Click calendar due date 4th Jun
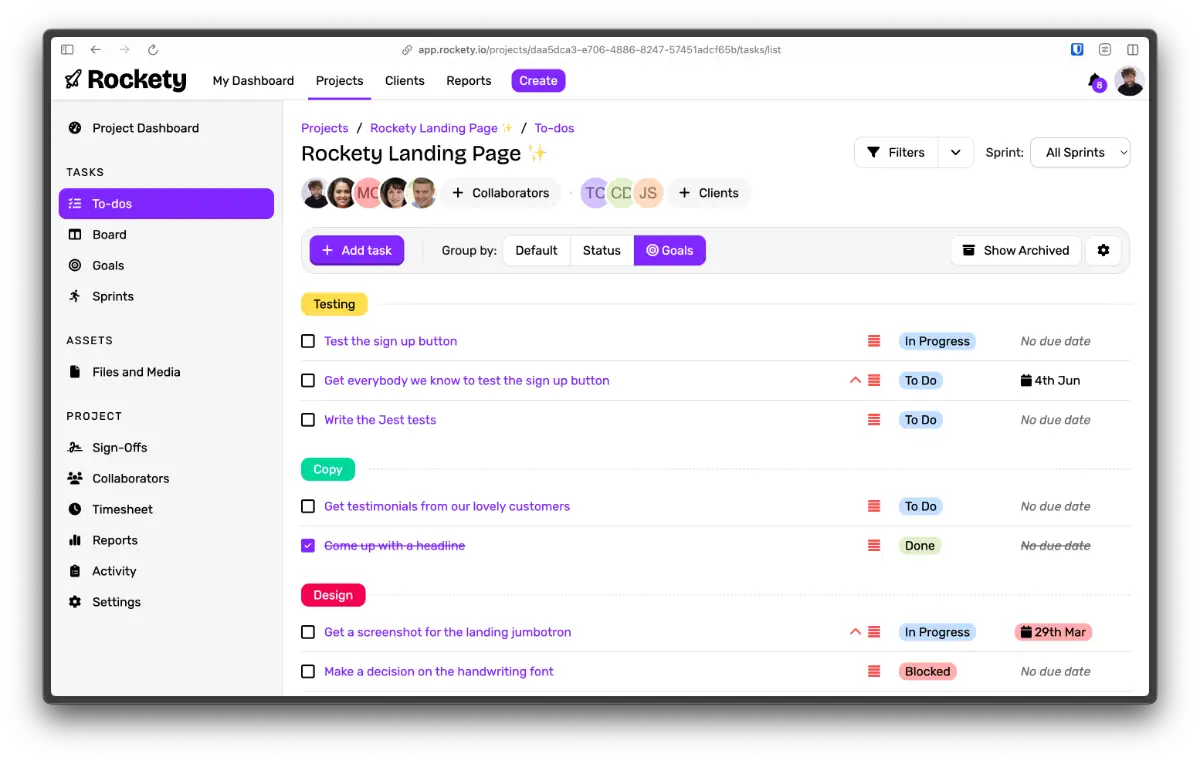 [1050, 380]
